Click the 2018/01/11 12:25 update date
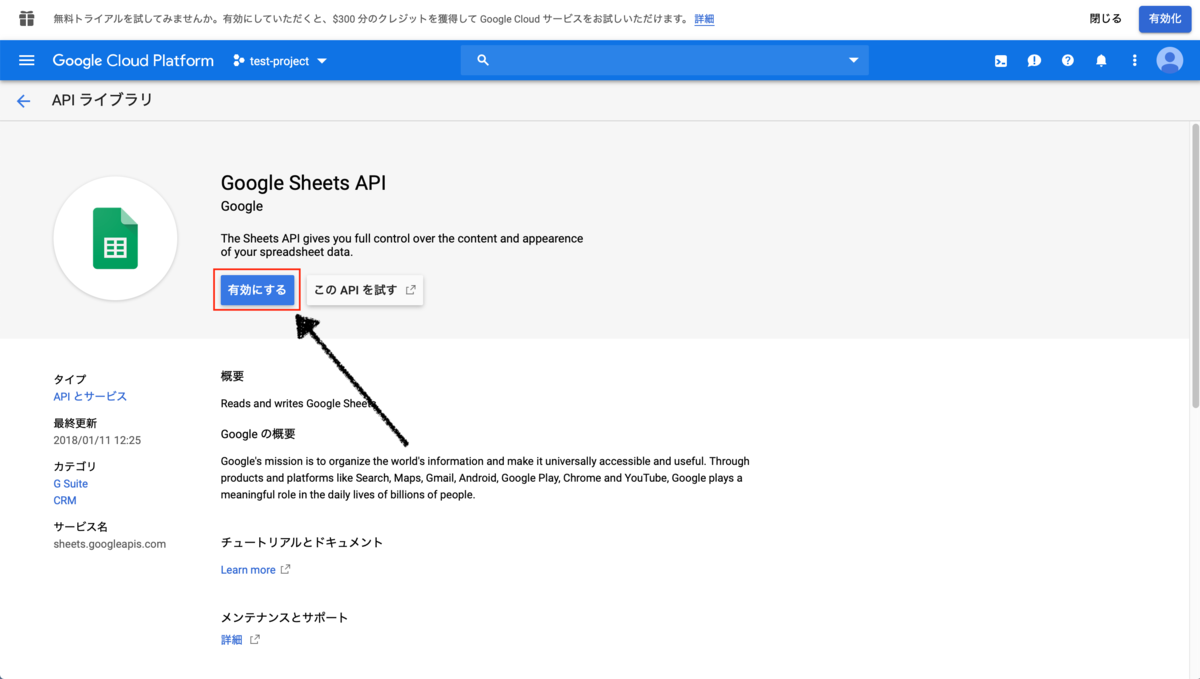 97,440
